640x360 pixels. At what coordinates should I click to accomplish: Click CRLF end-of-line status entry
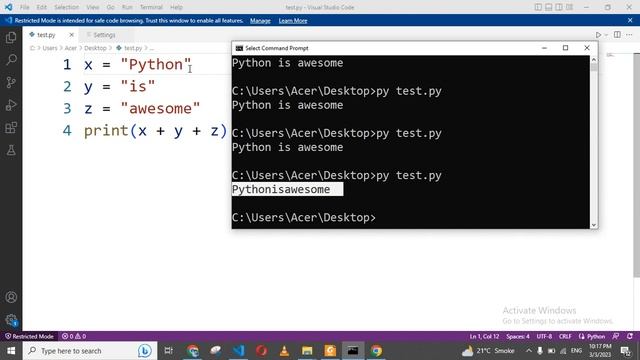(565, 336)
